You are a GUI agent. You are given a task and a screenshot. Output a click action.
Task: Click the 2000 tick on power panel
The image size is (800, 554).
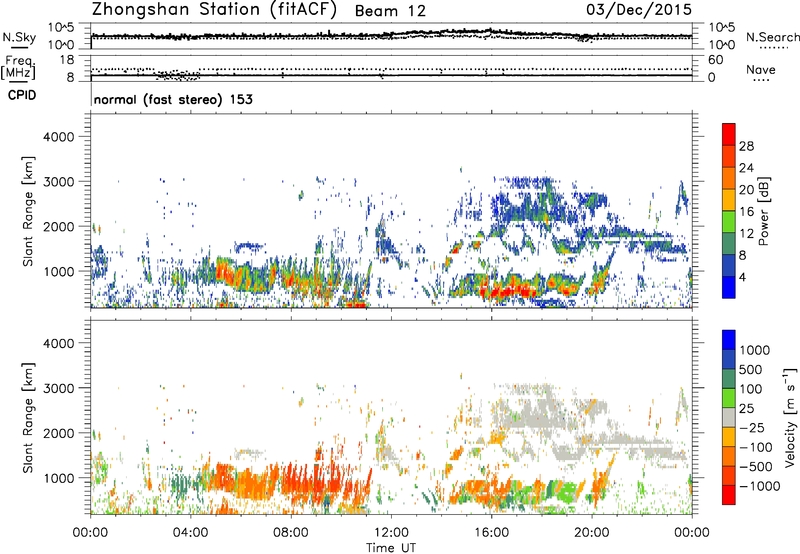pos(58,226)
